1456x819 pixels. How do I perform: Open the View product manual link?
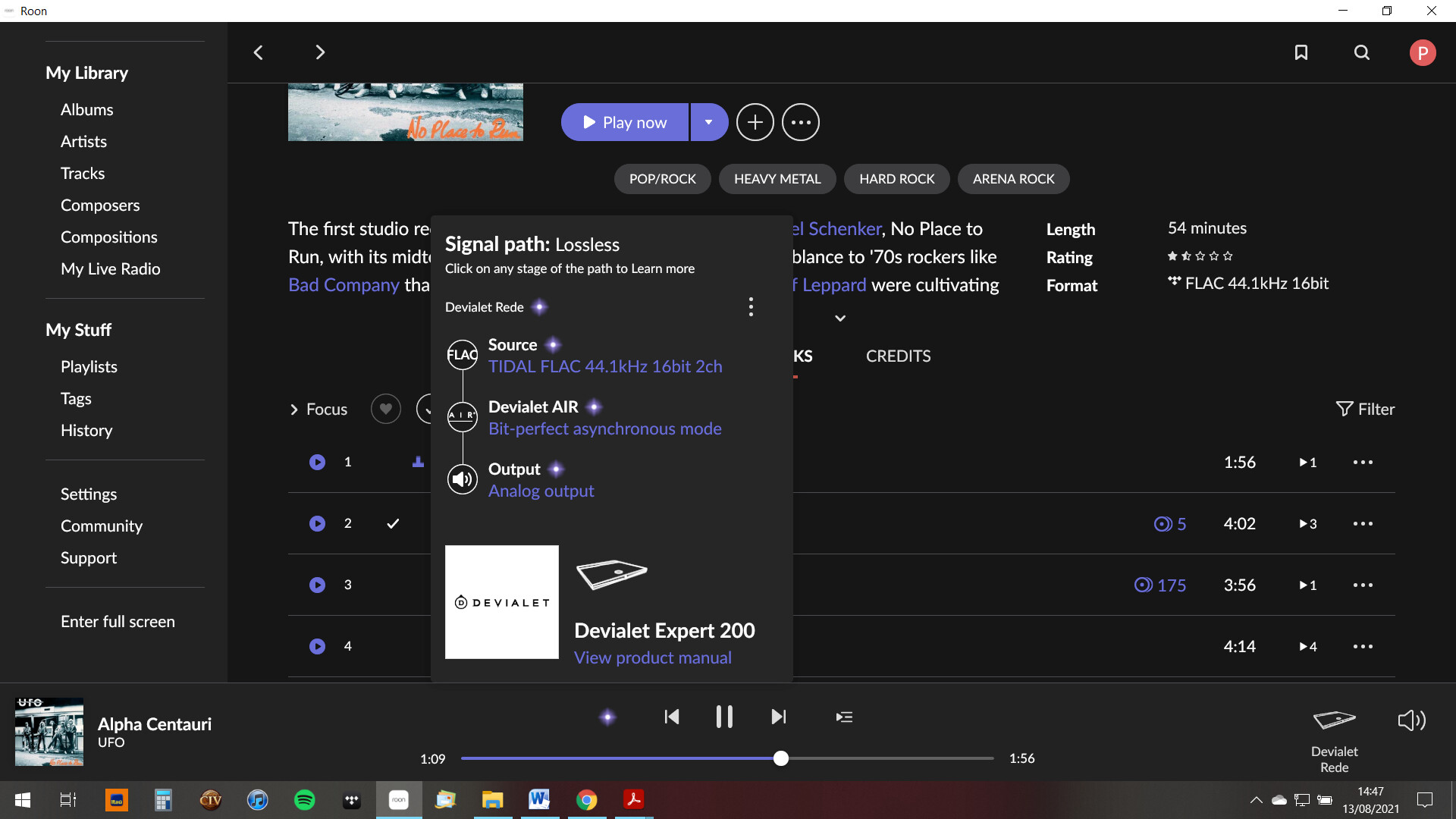653,657
